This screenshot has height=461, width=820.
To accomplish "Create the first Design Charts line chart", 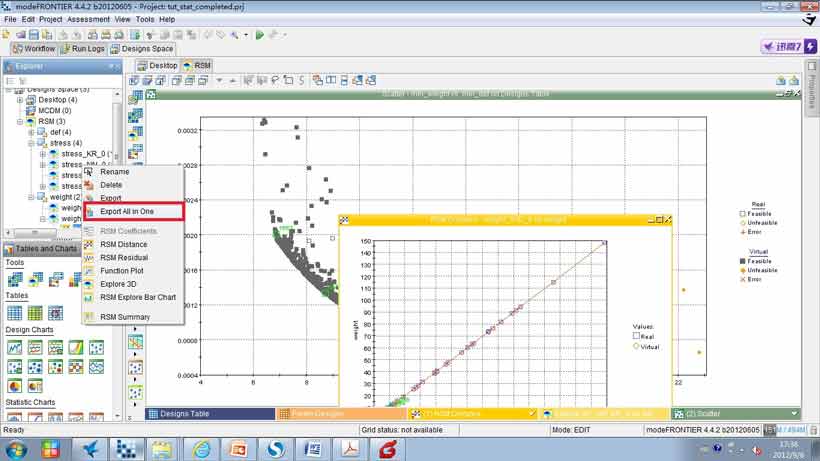I will click(15, 347).
